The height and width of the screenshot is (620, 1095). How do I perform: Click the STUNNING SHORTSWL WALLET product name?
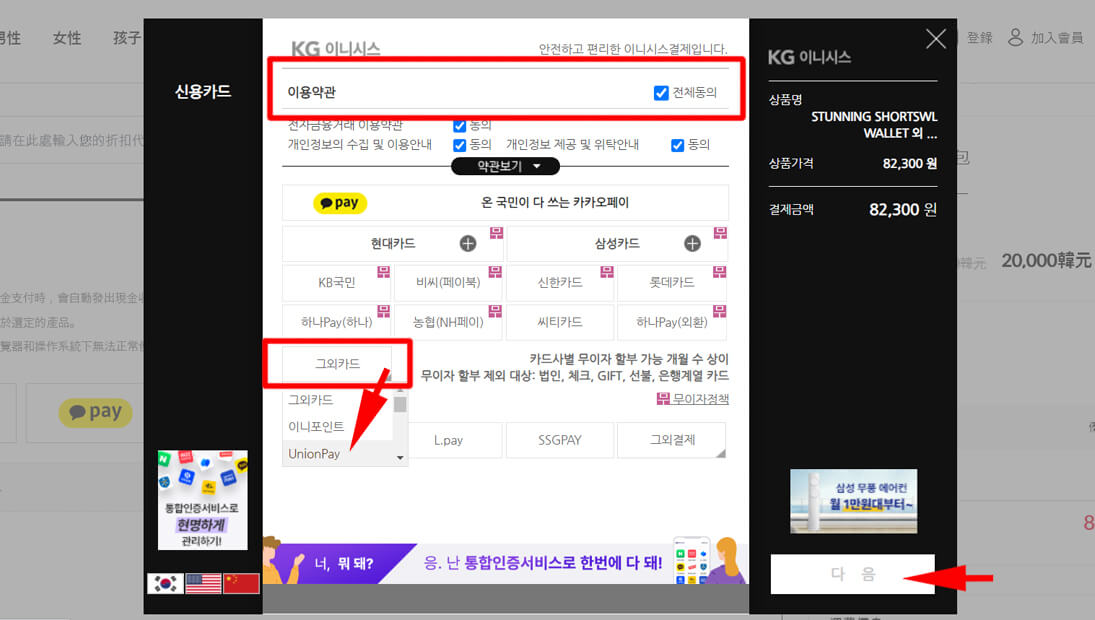click(874, 125)
